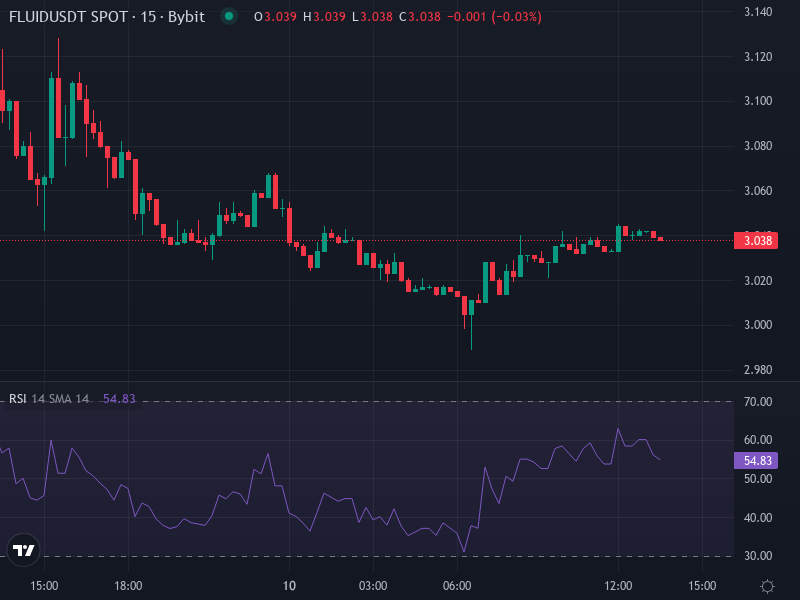Click the 06:00 label on the time axis
The image size is (800, 600).
pyautogui.click(x=459, y=584)
